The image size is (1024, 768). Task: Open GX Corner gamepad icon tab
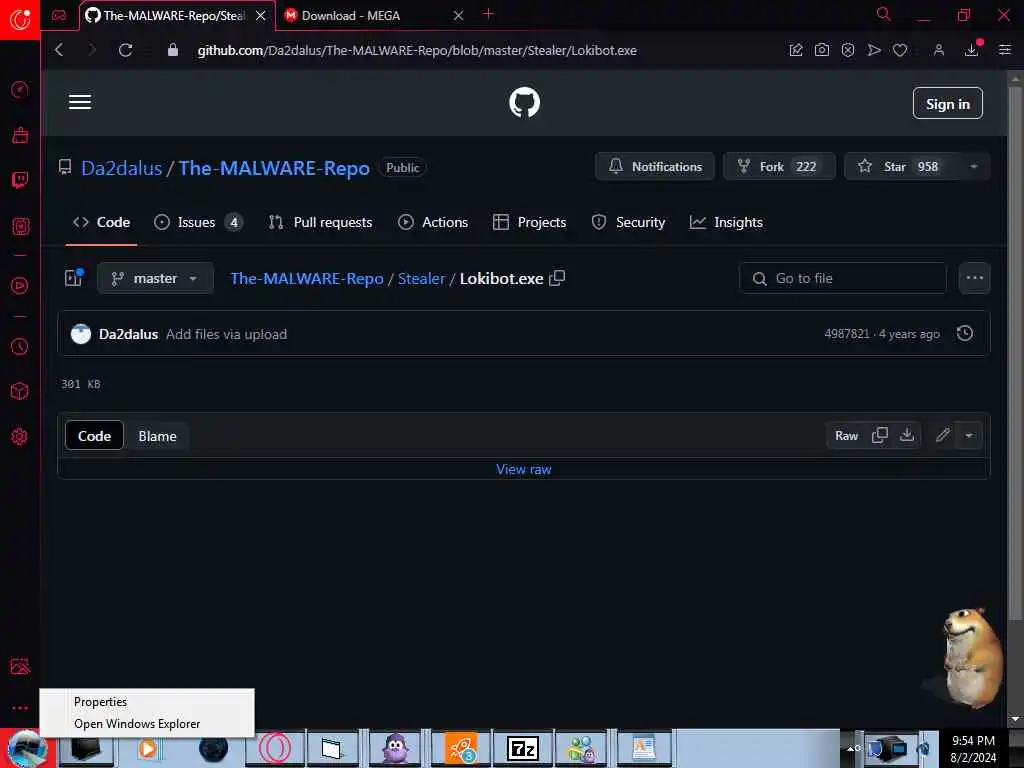tap(59, 15)
